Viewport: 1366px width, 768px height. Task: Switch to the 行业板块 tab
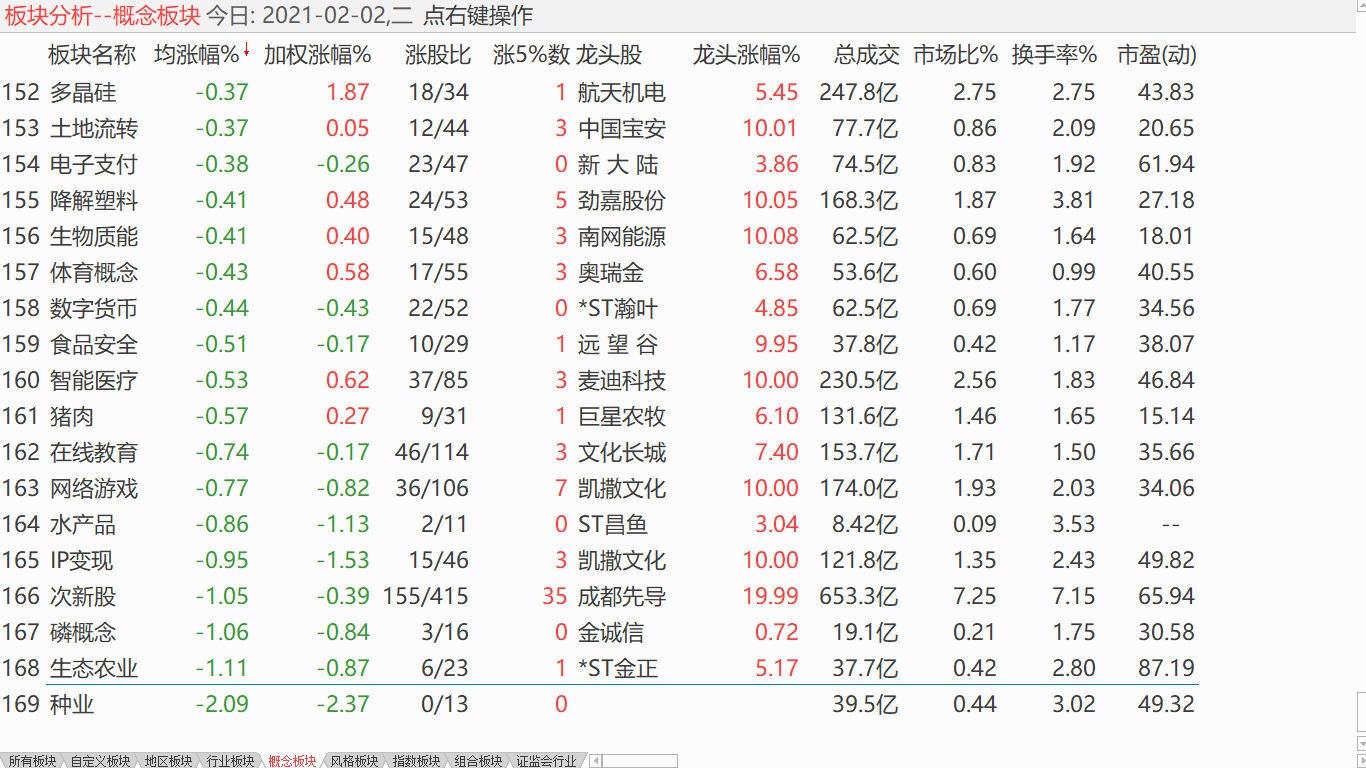click(231, 761)
